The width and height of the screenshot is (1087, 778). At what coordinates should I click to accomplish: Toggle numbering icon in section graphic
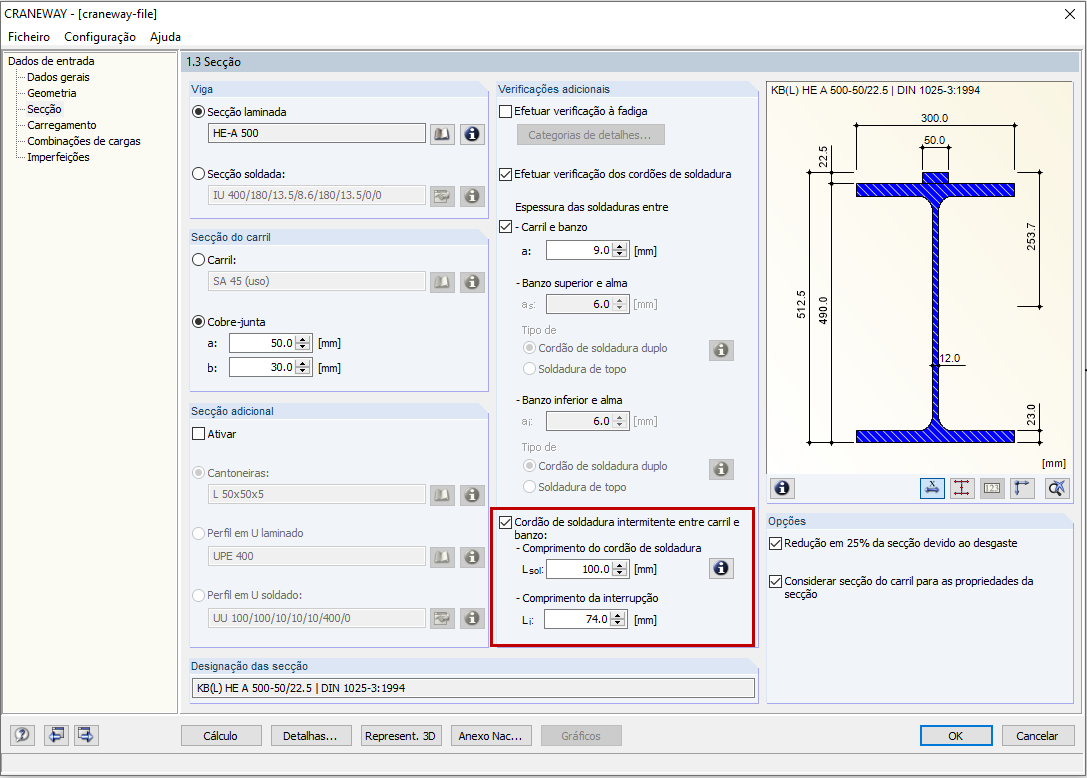pyautogui.click(x=992, y=488)
